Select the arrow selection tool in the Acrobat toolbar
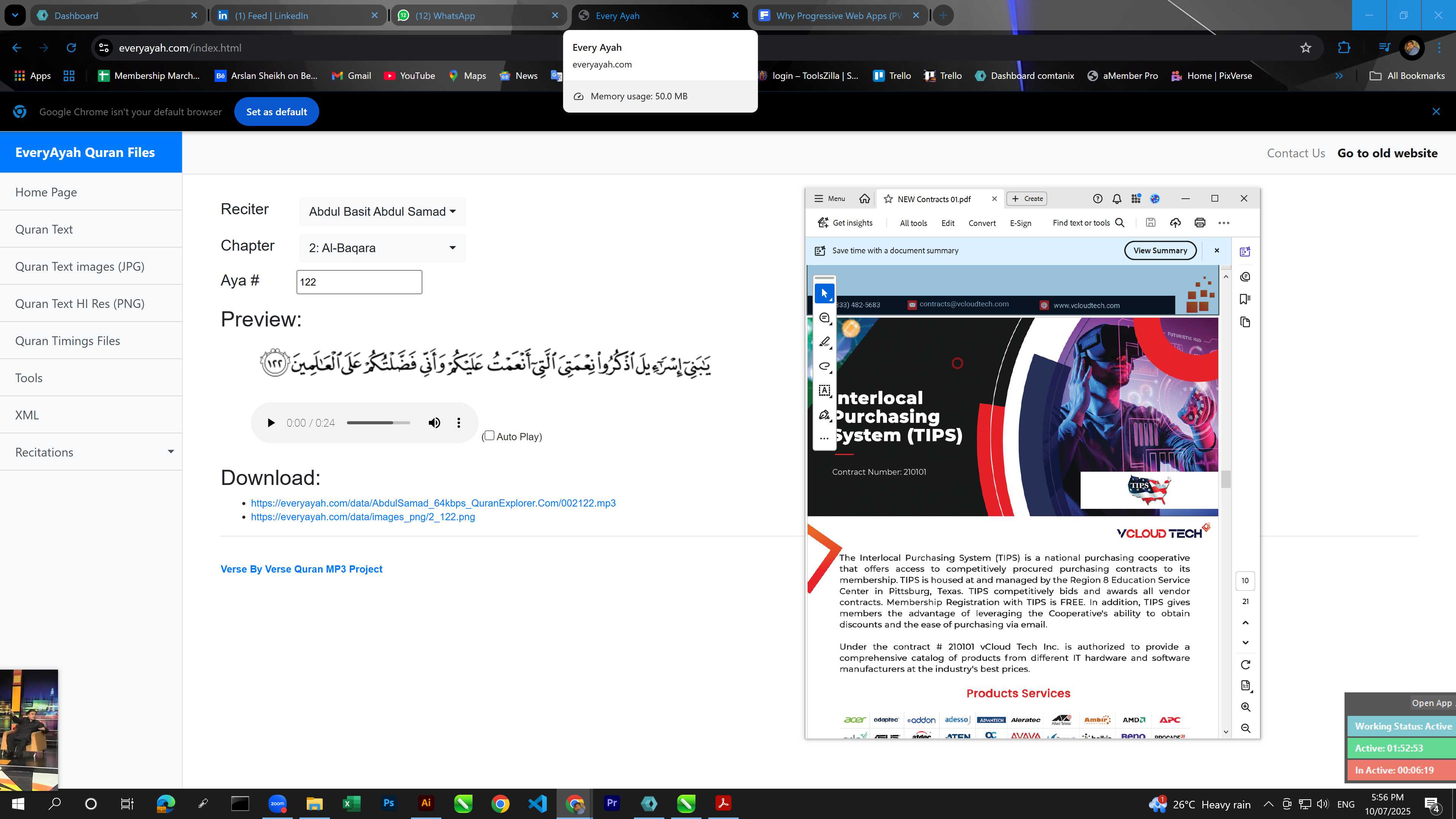This screenshot has width=1456, height=819. pos(824,293)
